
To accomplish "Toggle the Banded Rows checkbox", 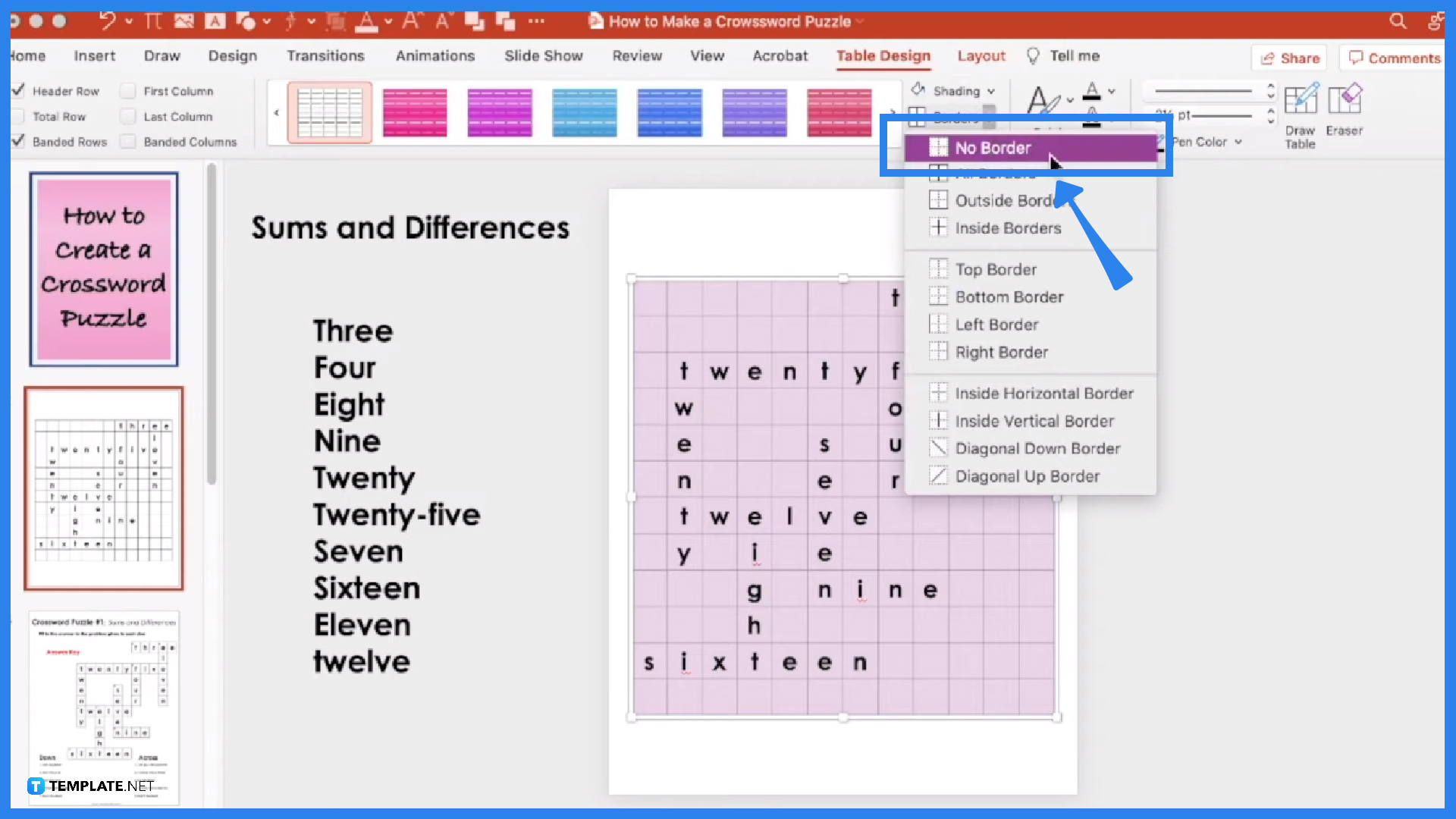I will click(18, 141).
